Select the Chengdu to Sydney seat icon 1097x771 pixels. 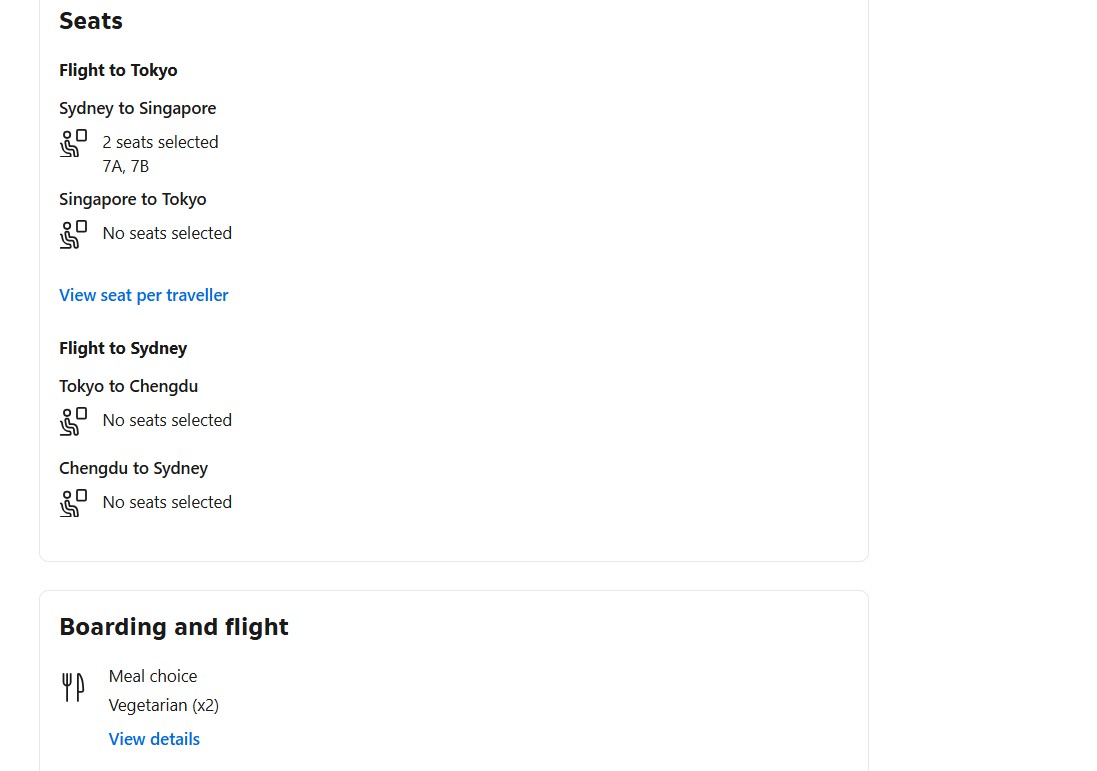pos(73,504)
